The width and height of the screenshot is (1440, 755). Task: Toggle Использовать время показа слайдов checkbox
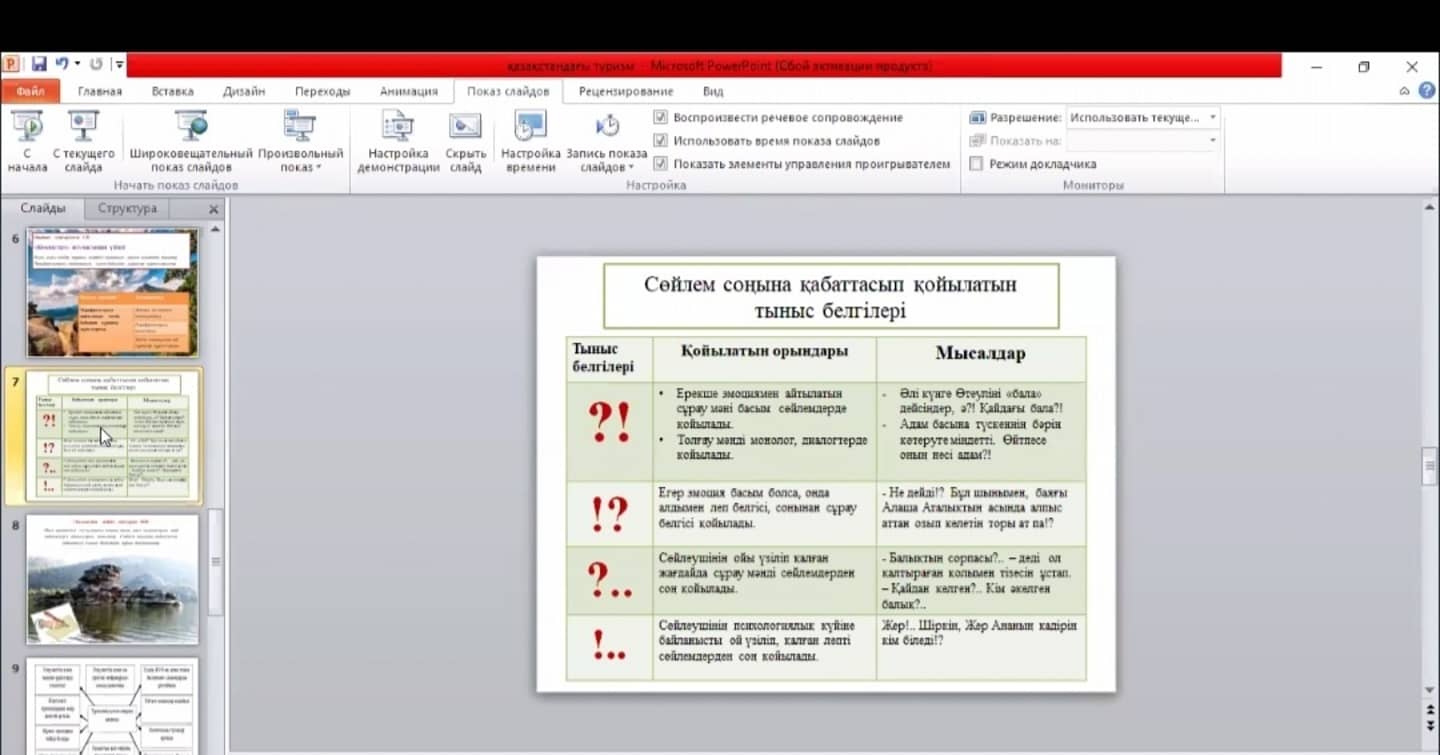click(x=660, y=141)
